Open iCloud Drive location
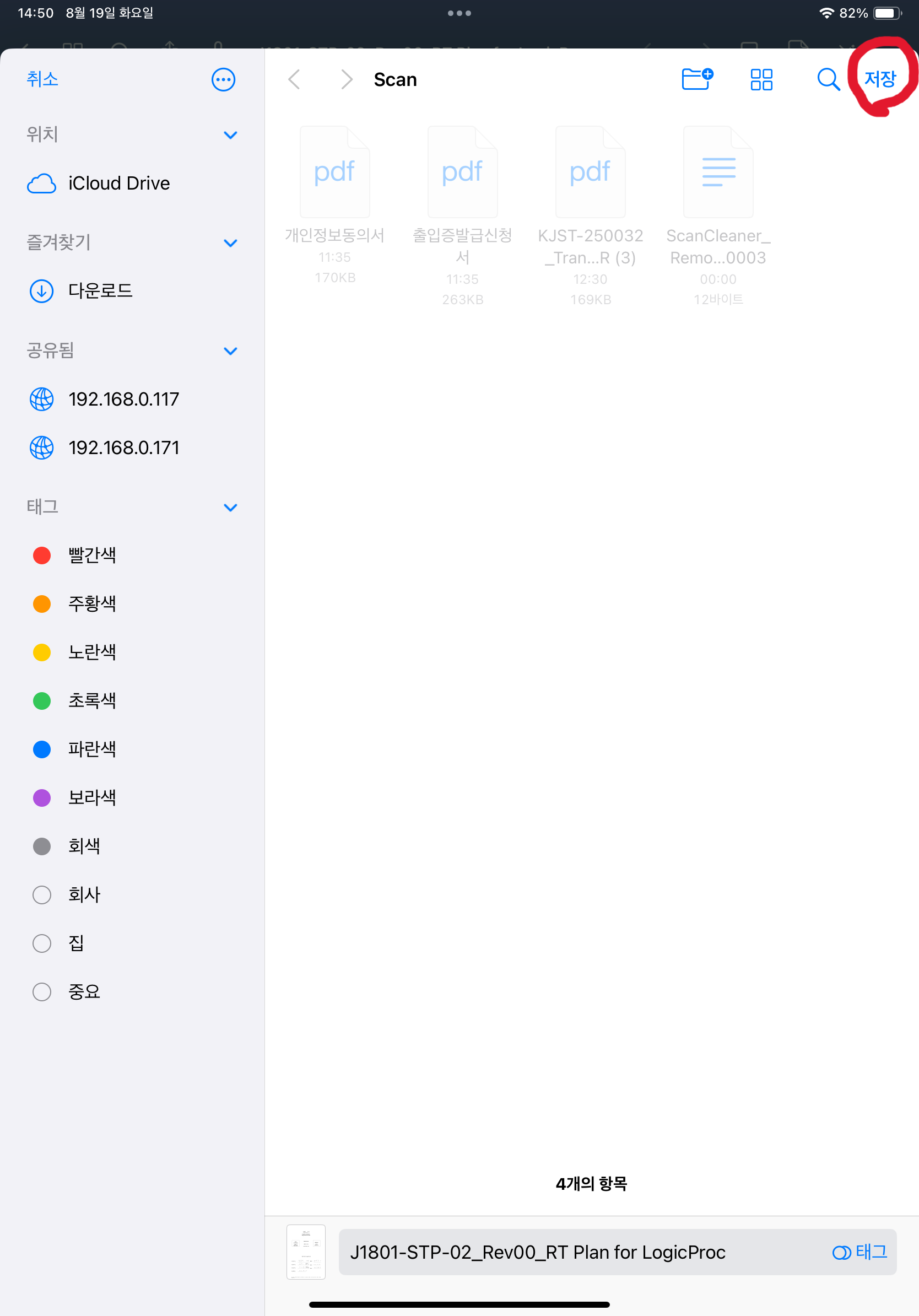 click(118, 184)
